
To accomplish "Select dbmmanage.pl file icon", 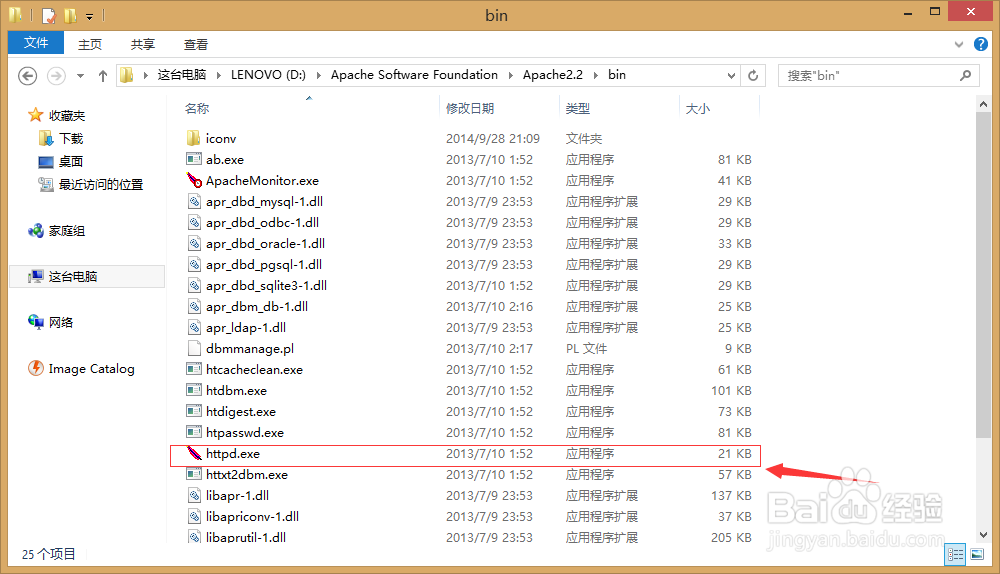I will click(194, 349).
